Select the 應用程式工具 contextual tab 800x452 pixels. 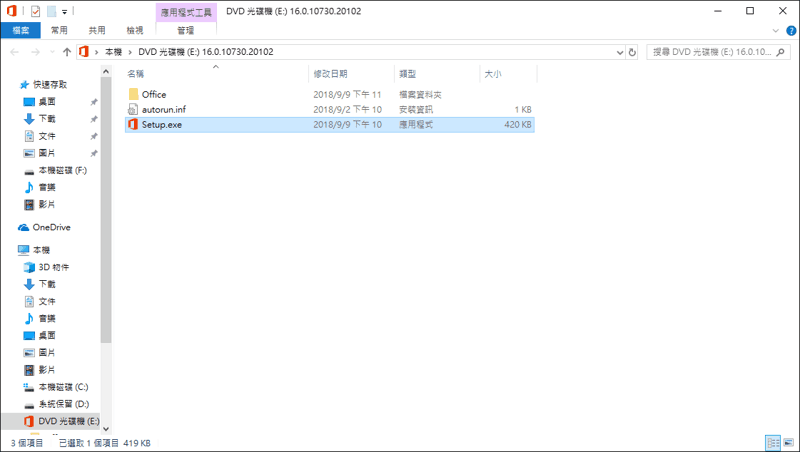click(x=186, y=12)
